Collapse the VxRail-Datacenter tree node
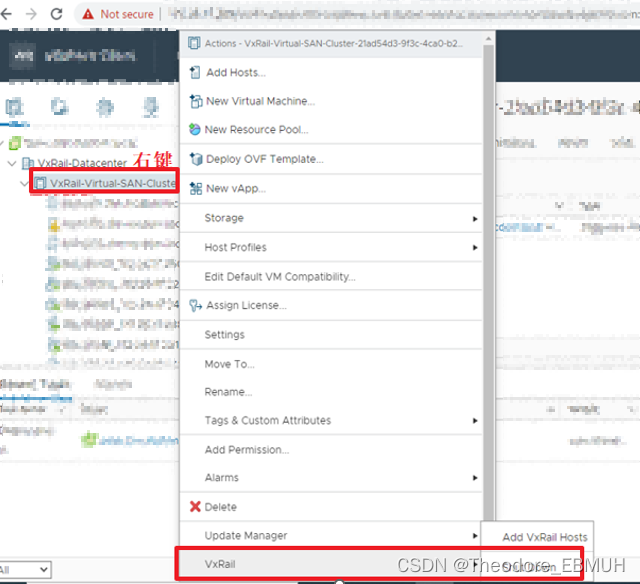This screenshot has height=584, width=640. (x=12, y=163)
